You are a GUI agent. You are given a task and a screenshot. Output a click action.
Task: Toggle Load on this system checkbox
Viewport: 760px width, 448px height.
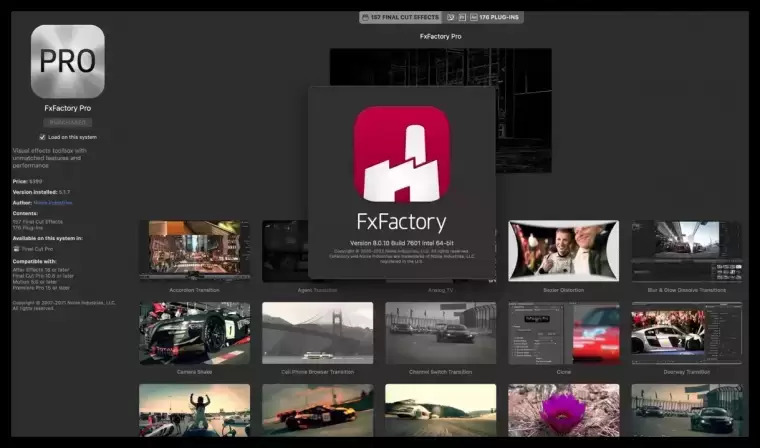42,137
